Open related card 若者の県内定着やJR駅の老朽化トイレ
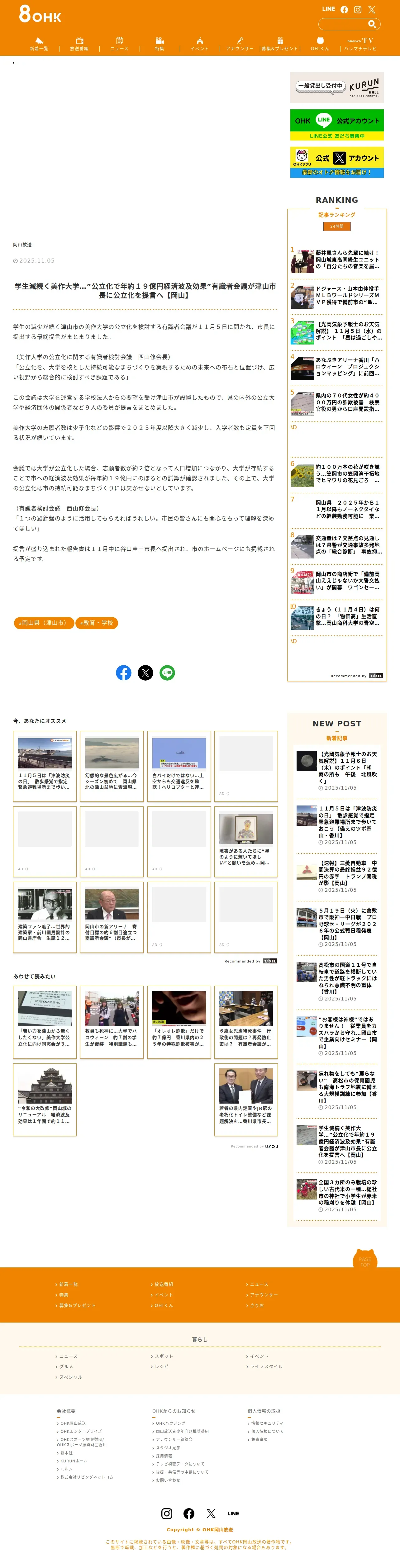The height and width of the screenshot is (1568, 400). [246, 1099]
